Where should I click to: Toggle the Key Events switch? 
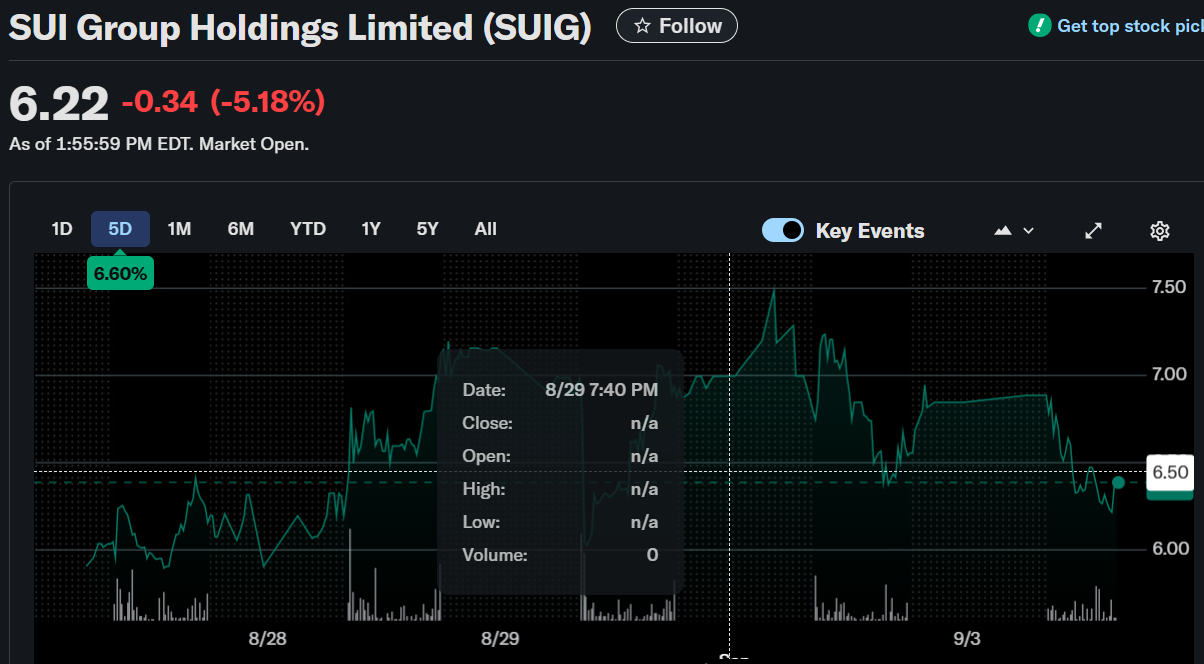783,231
